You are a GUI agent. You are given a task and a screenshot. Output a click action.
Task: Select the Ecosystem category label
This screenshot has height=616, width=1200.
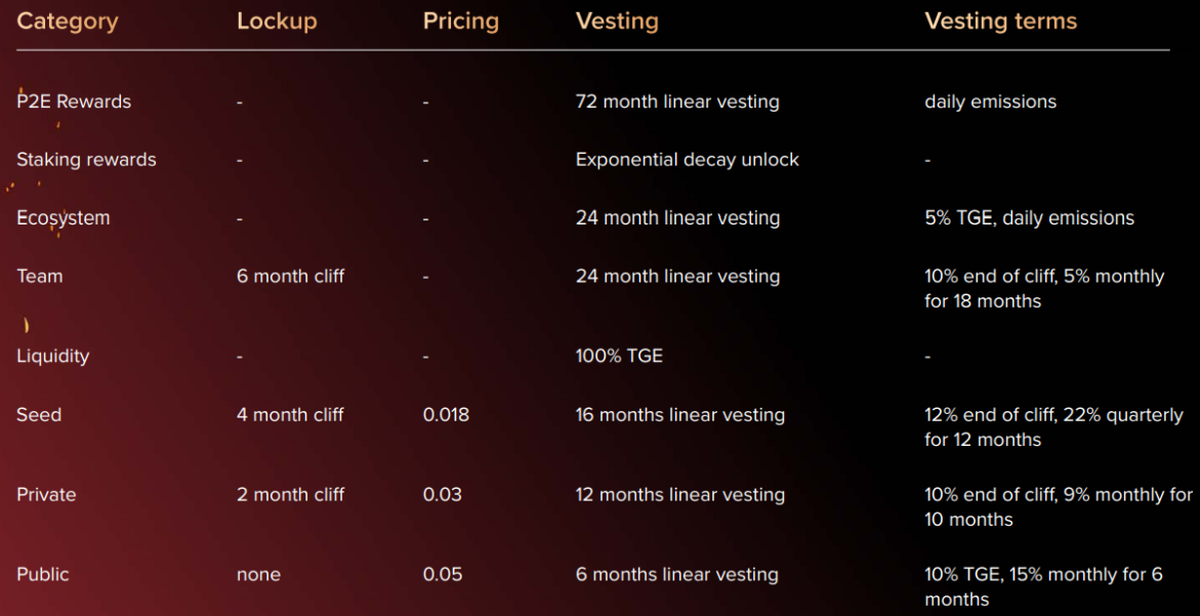coord(63,218)
